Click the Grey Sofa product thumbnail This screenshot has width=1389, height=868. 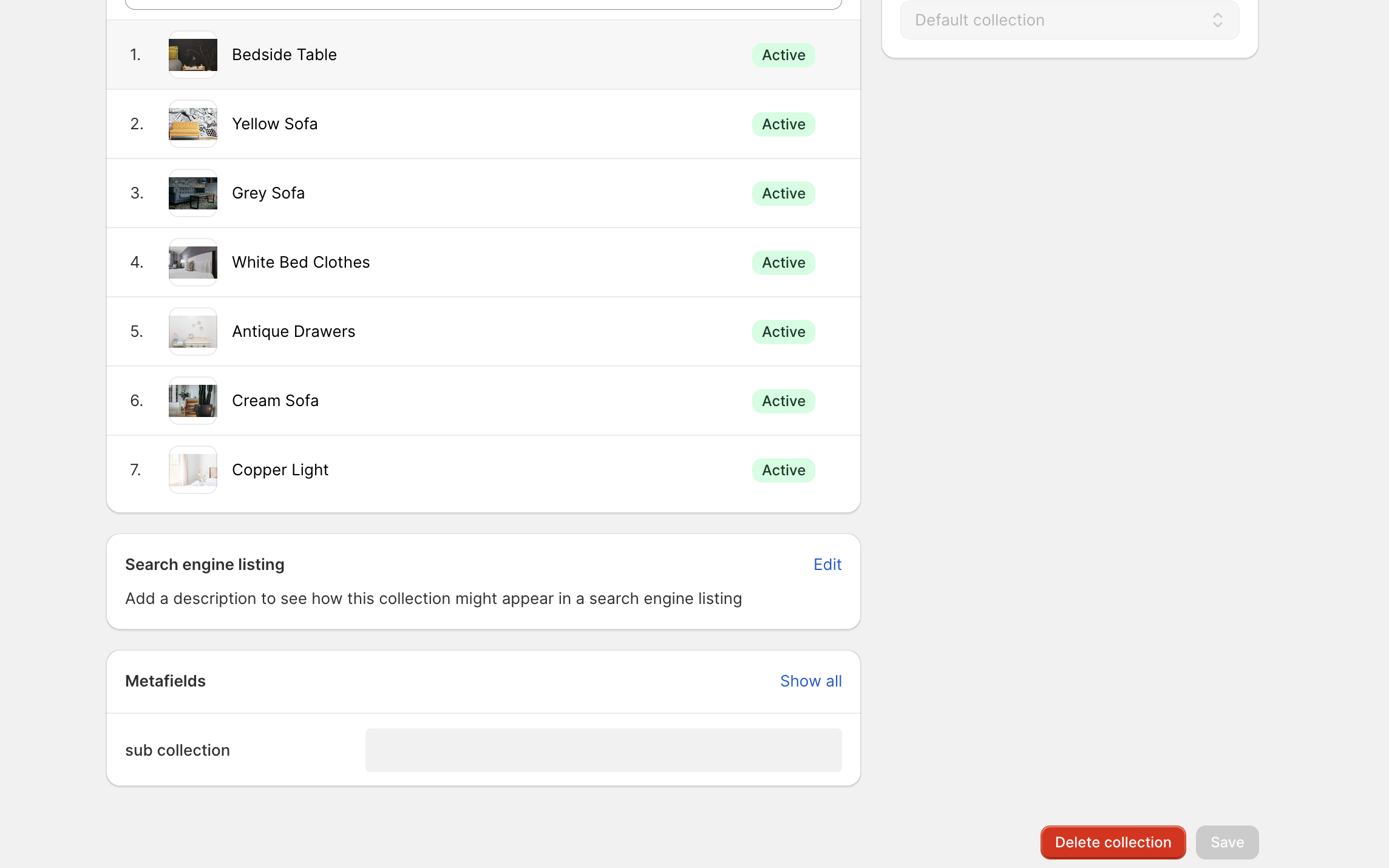click(192, 193)
